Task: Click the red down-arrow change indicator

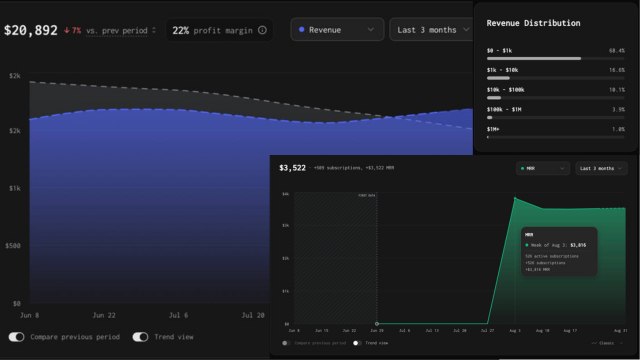Action: (x=67, y=31)
